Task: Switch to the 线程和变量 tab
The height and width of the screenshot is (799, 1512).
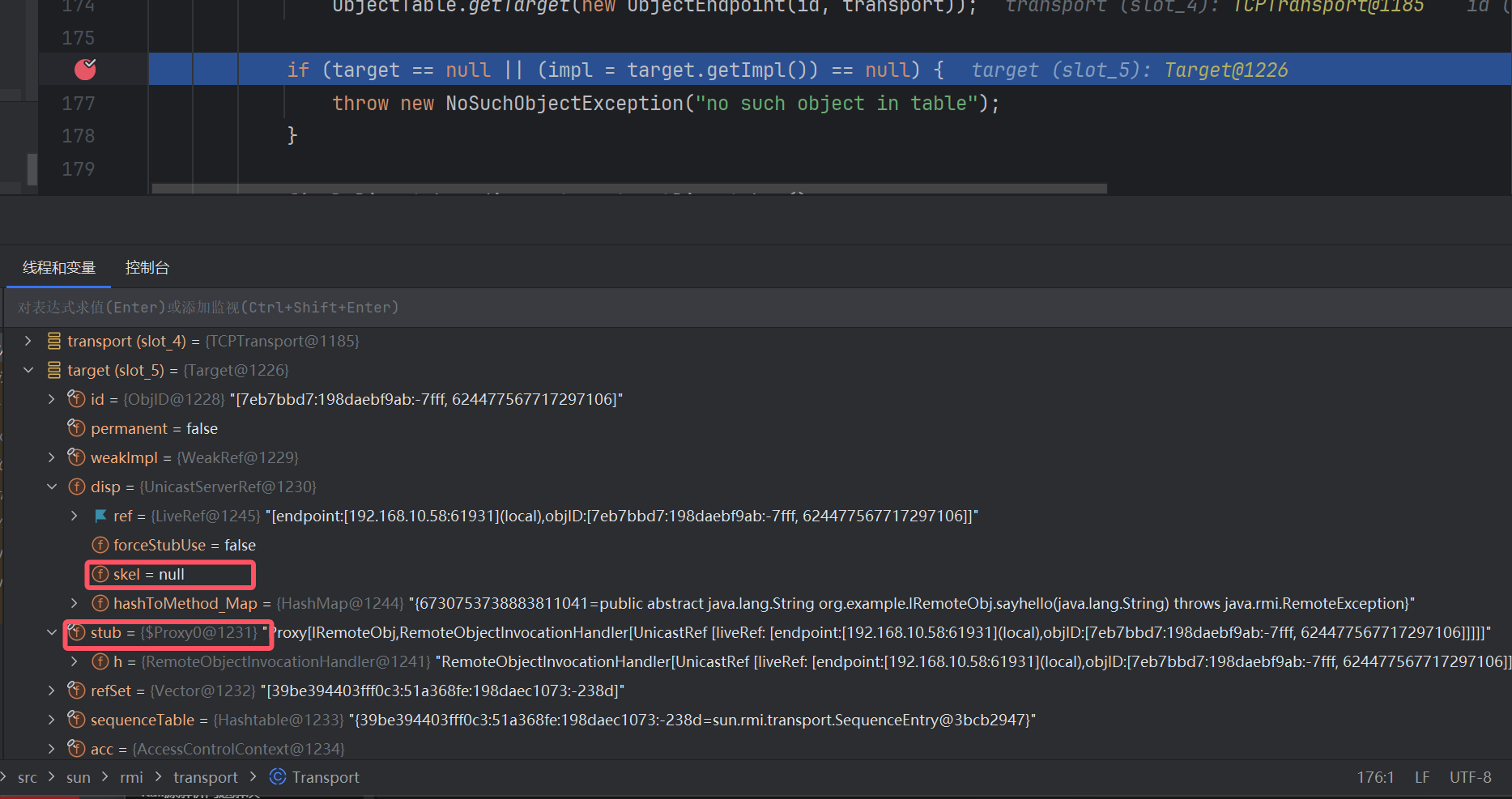Action: [59, 268]
